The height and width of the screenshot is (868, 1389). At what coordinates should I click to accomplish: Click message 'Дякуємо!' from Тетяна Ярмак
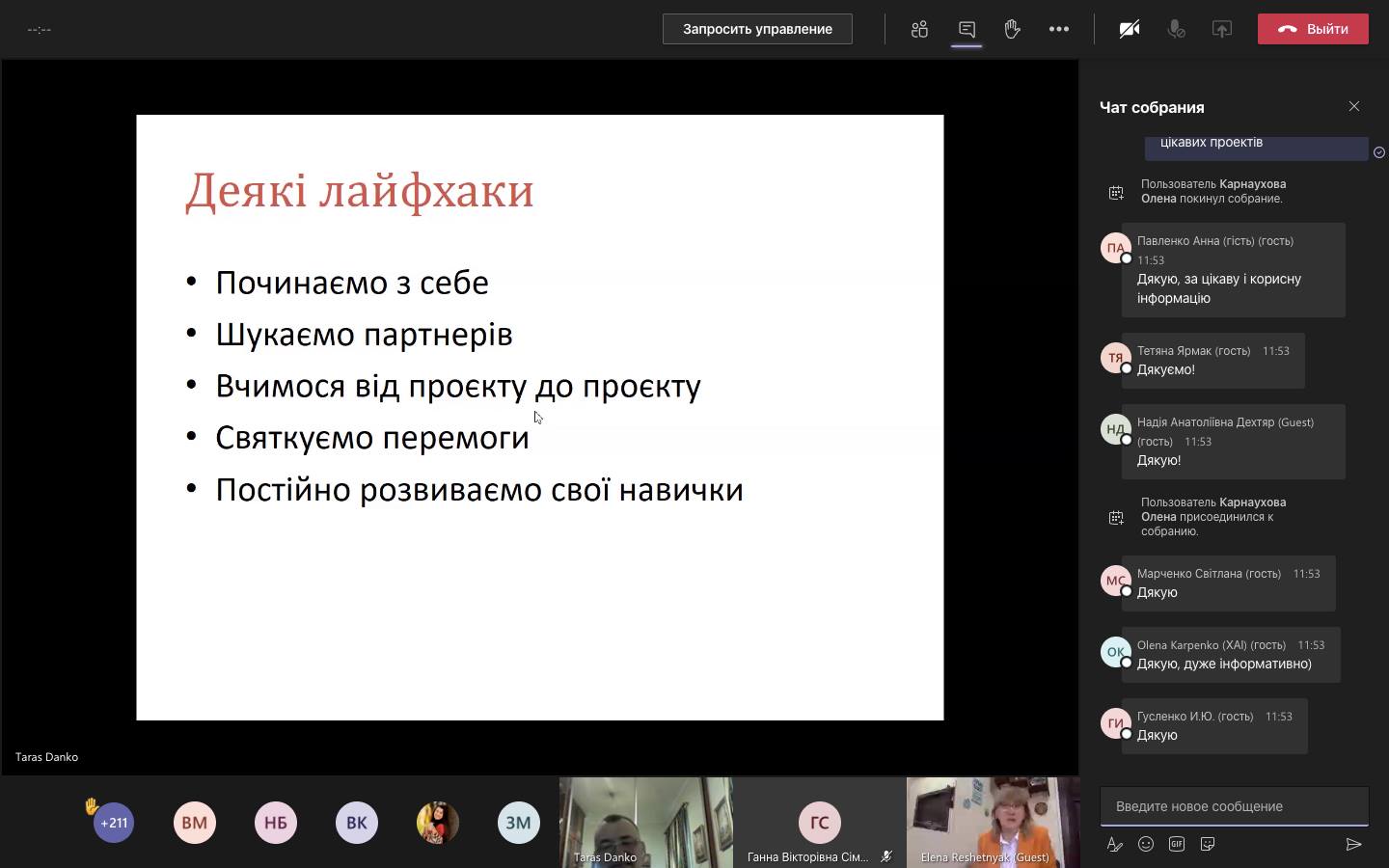[1166, 369]
